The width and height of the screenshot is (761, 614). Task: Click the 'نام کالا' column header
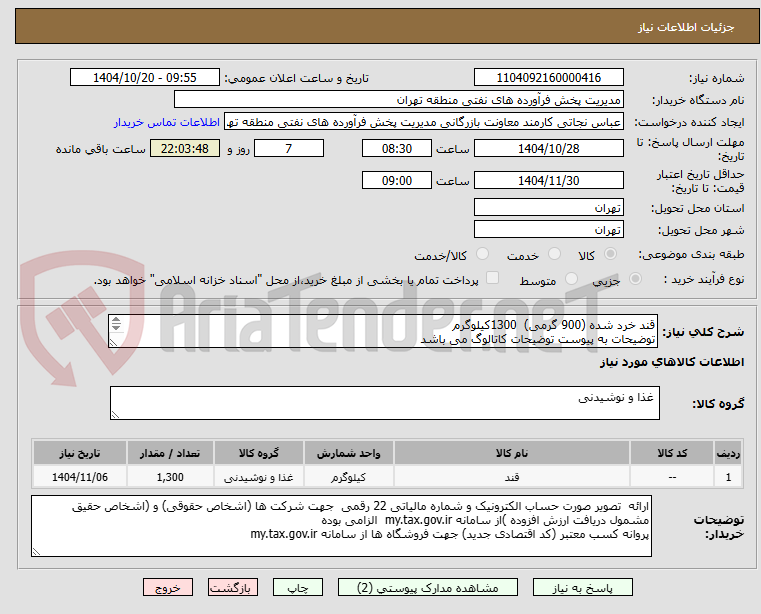[x=512, y=453]
